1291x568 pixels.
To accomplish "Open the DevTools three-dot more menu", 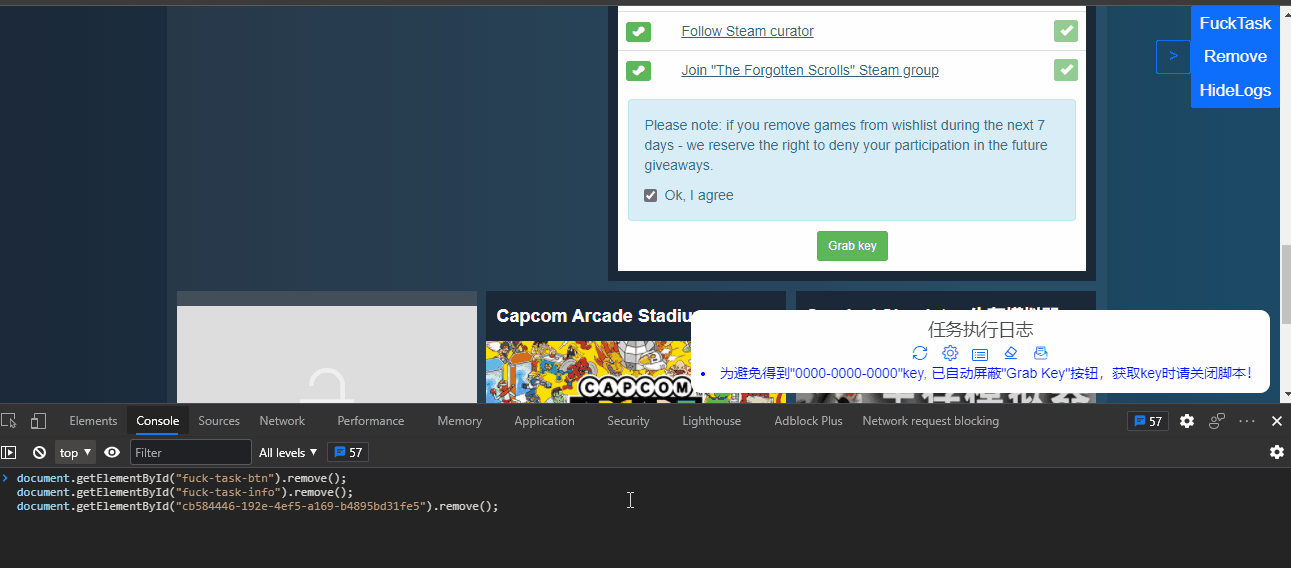I will 1247,421.
